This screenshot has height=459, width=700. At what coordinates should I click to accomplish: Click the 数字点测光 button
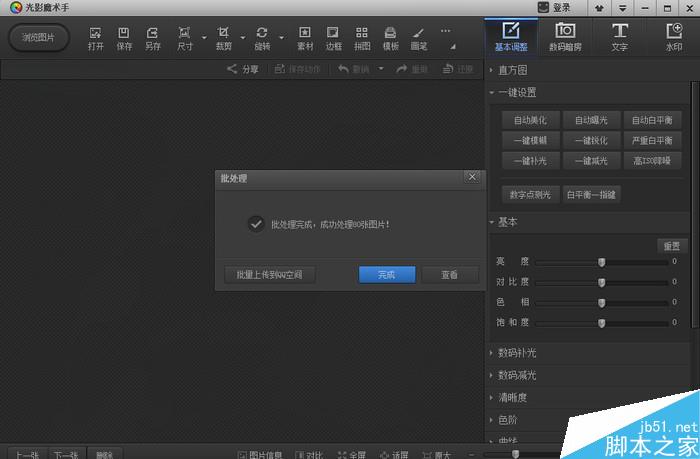[530, 195]
